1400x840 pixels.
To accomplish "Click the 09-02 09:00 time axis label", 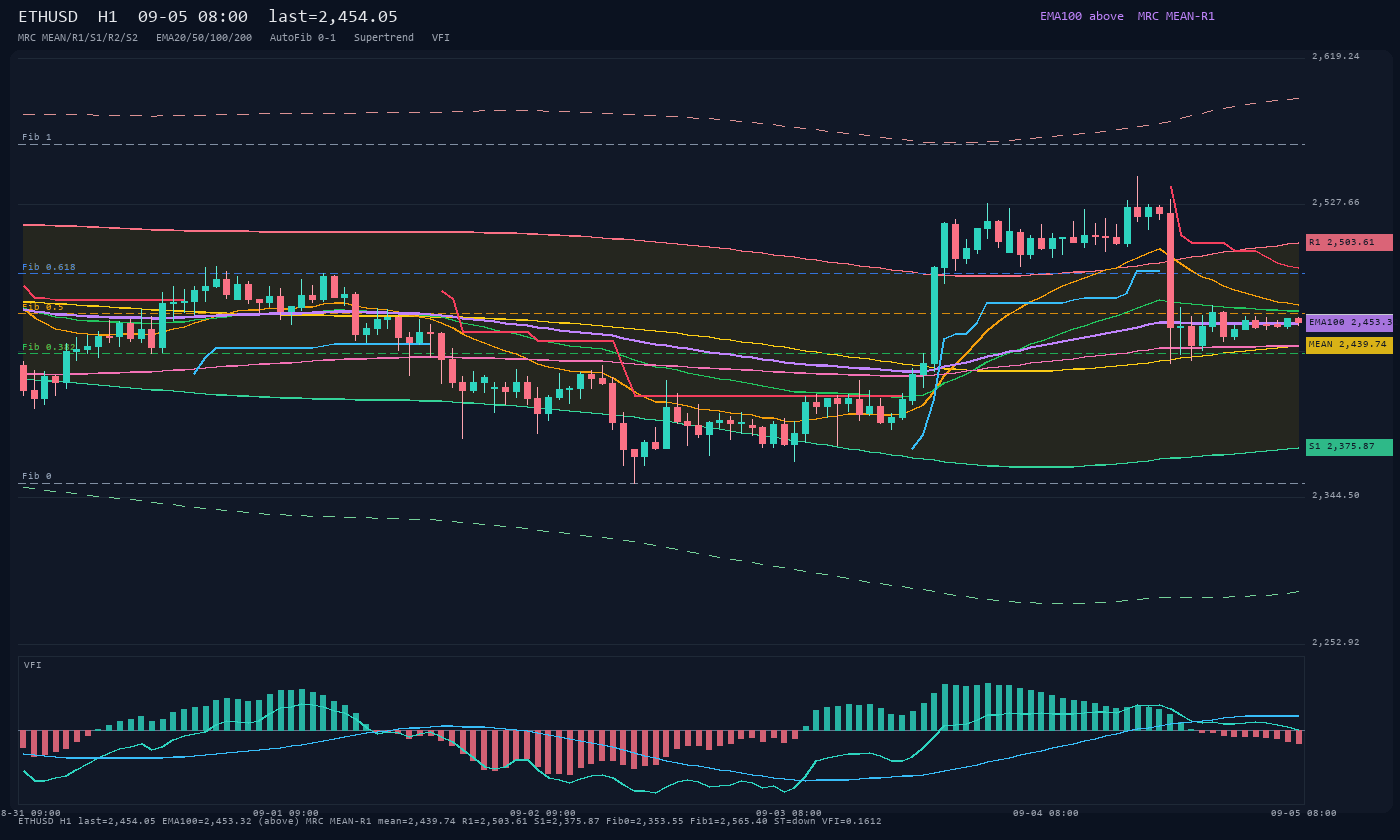I will 543,813.
